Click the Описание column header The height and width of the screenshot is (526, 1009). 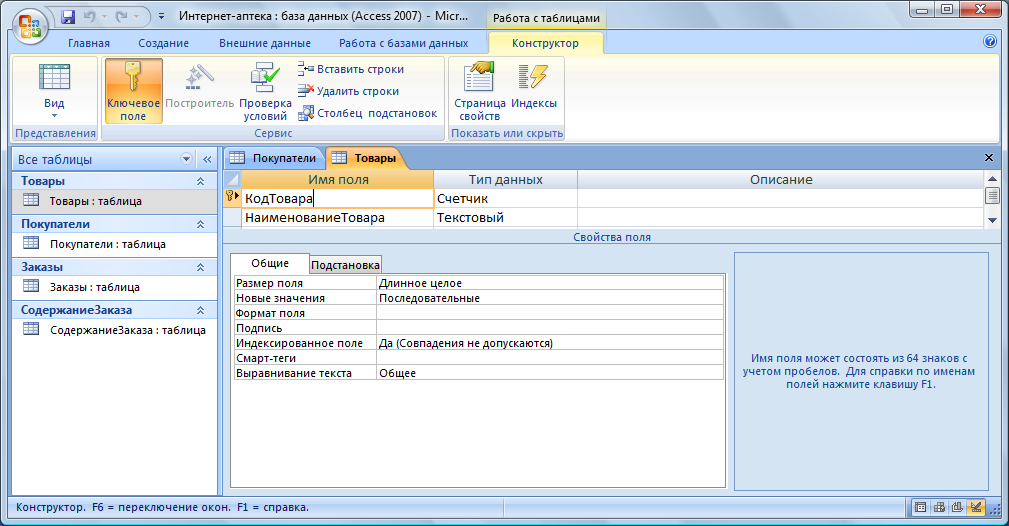point(781,180)
